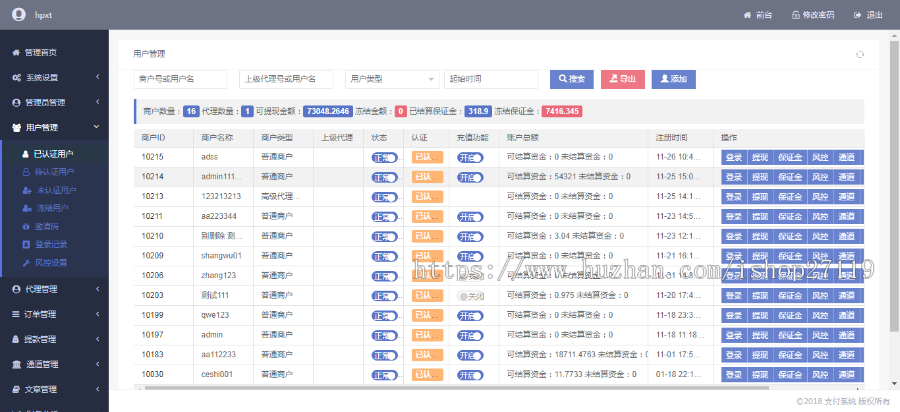This screenshot has height=412, width=900.
Task: Open the 风控设置 wrench icon
Action: point(26,263)
